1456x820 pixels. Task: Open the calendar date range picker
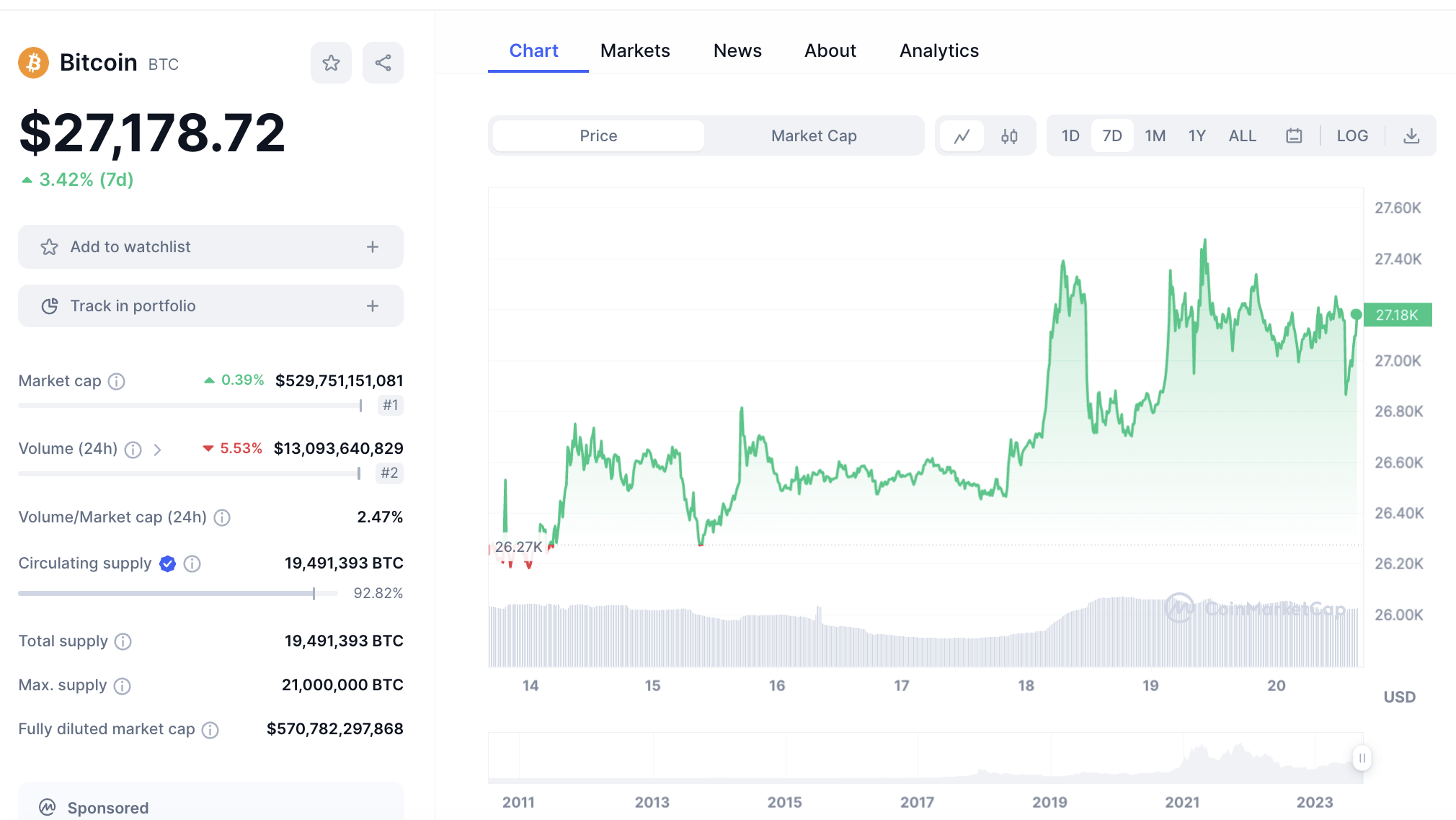[1294, 136]
